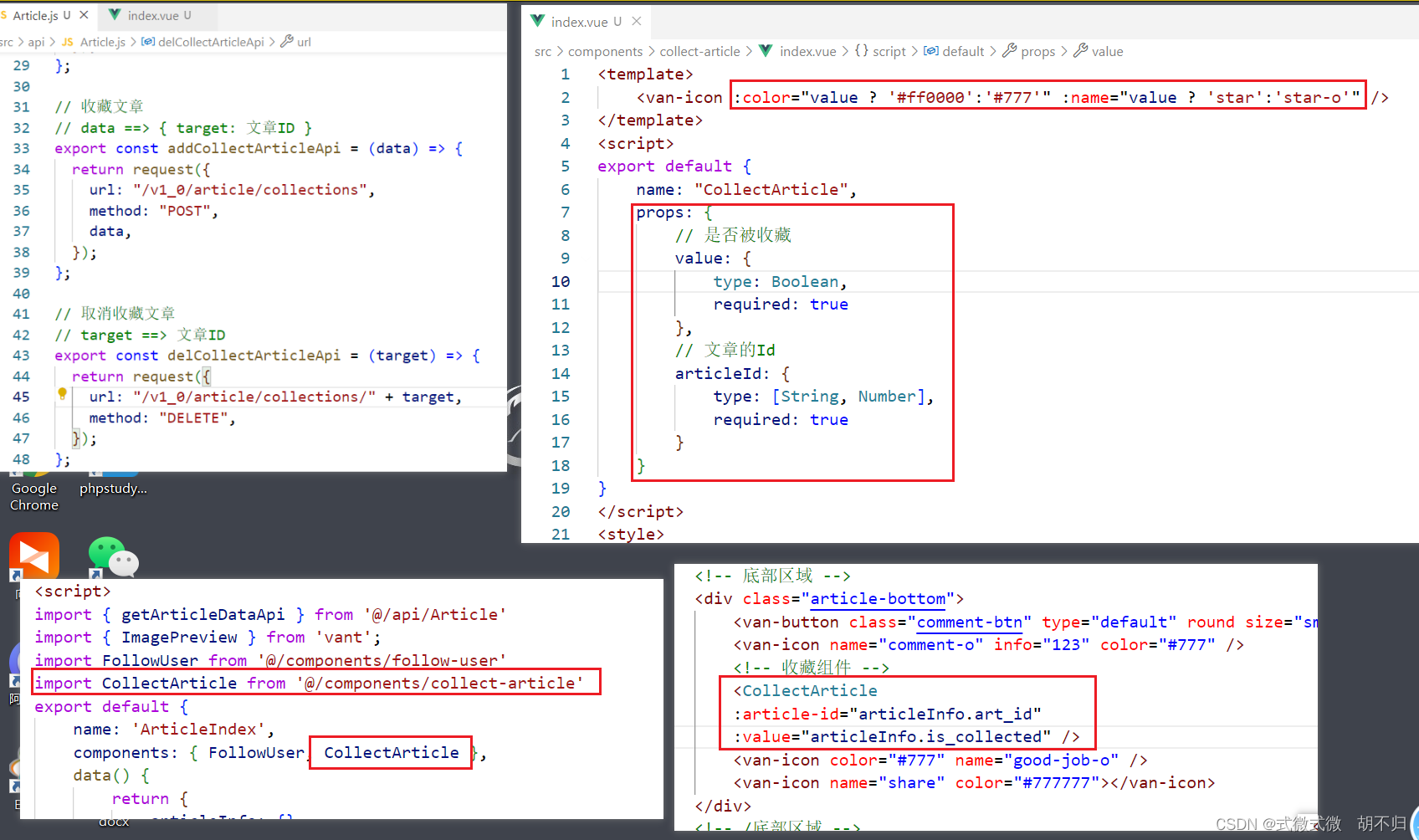
Task: Click the ImagePreview import from vant
Action: point(179,638)
